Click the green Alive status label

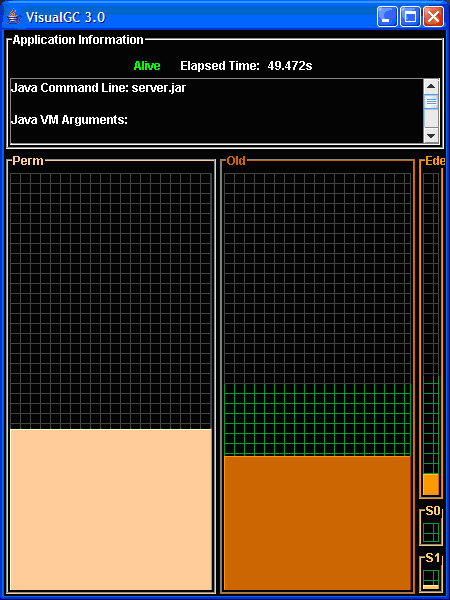point(147,66)
